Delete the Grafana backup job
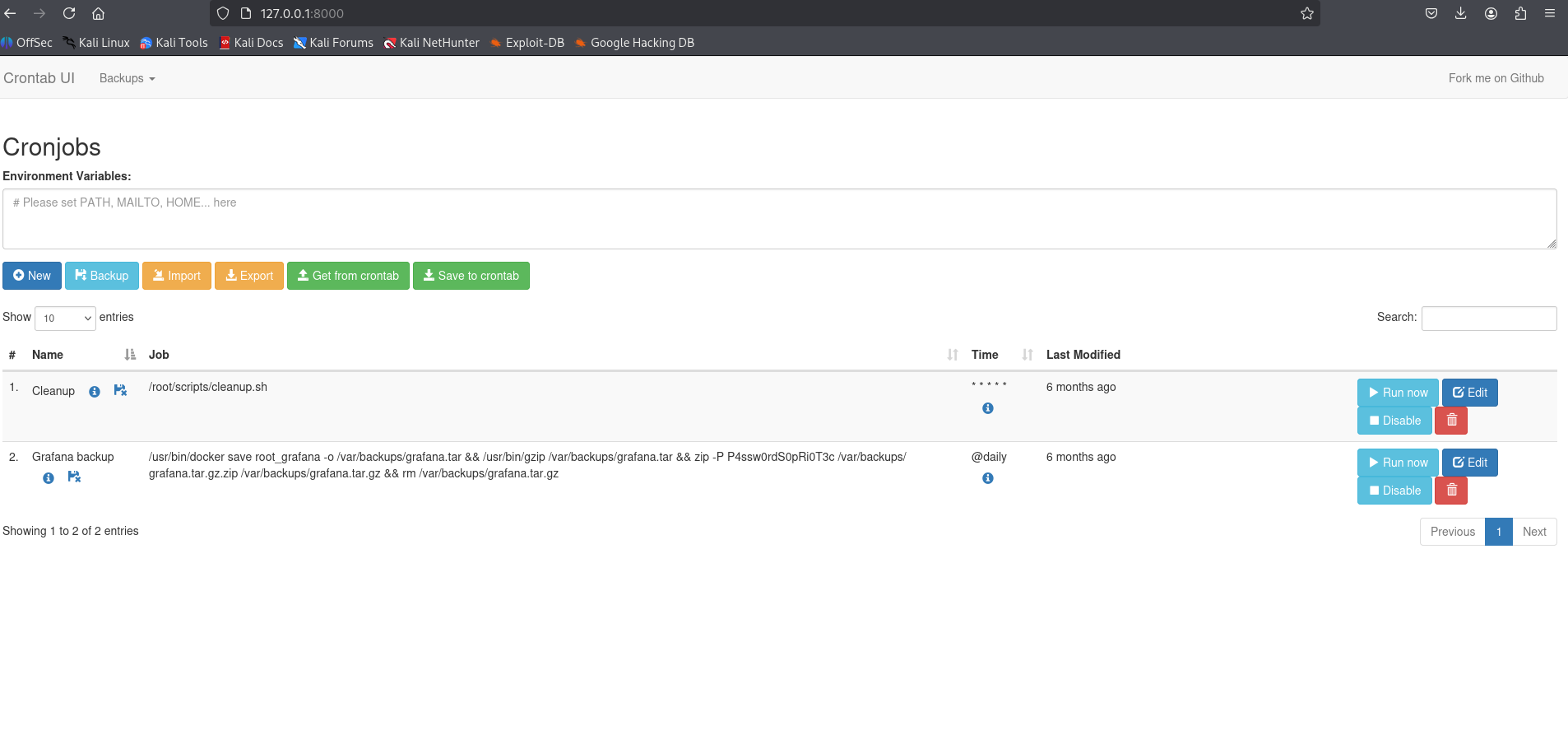The image size is (1568, 749). [x=1451, y=491]
